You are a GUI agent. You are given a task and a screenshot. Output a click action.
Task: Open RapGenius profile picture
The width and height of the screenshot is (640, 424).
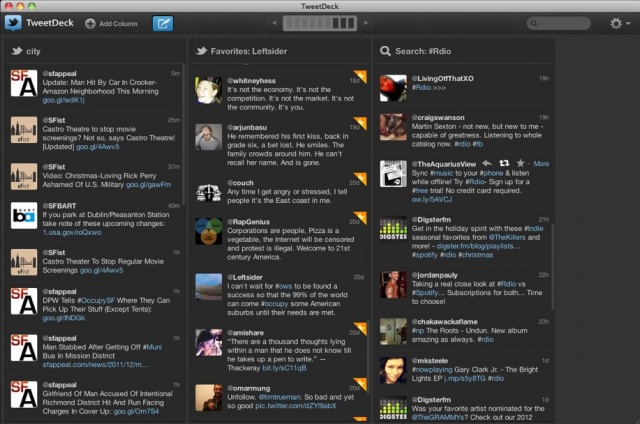coord(209,231)
